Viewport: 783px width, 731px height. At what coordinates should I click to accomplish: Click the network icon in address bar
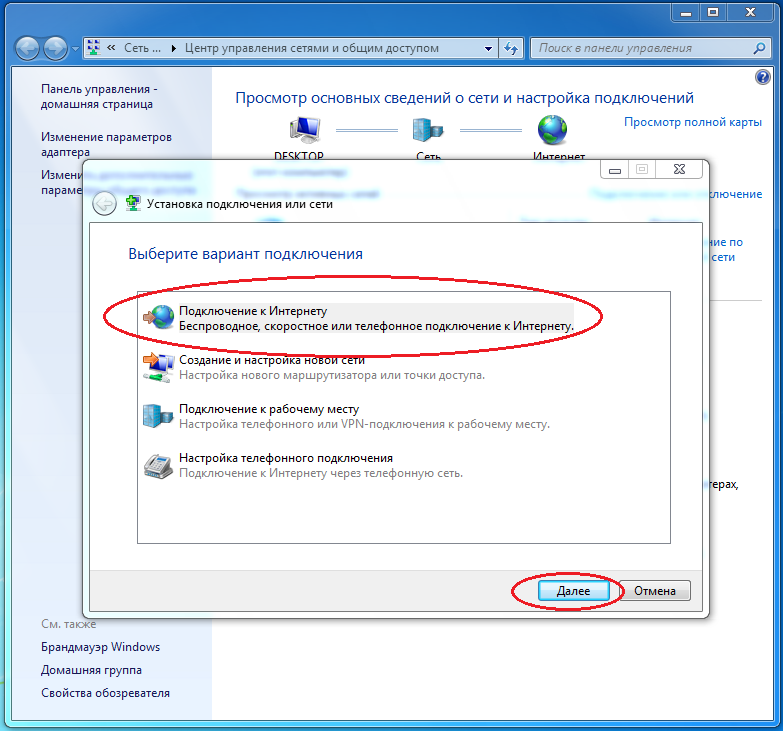[x=93, y=48]
